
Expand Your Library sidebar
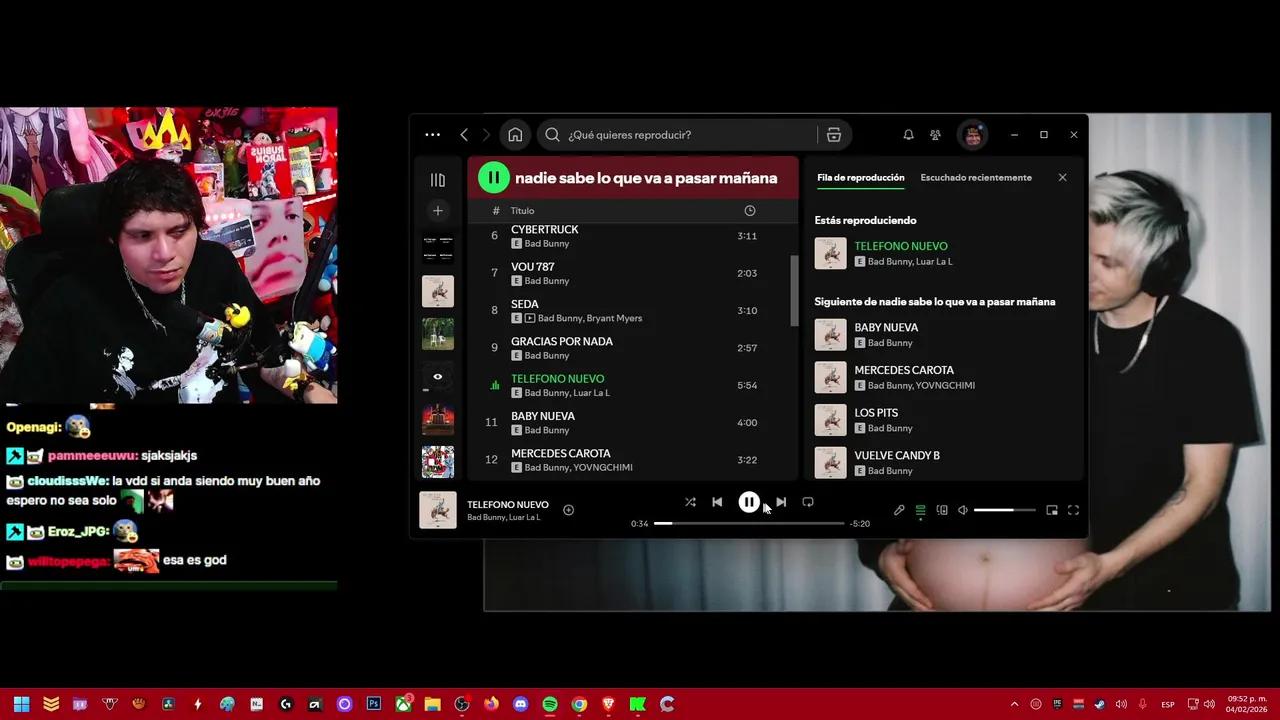coord(437,180)
